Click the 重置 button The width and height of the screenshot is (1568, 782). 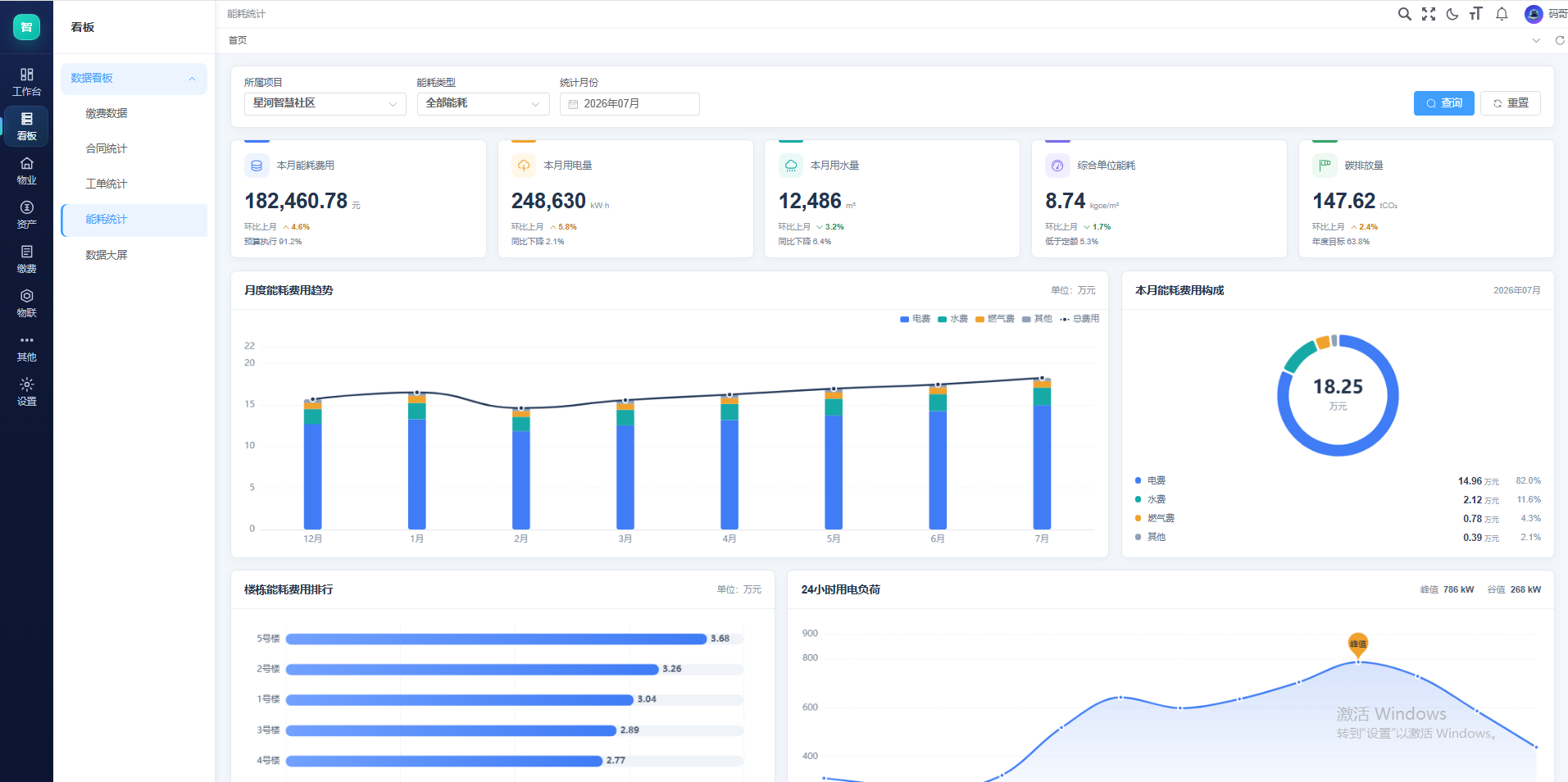(x=1510, y=103)
